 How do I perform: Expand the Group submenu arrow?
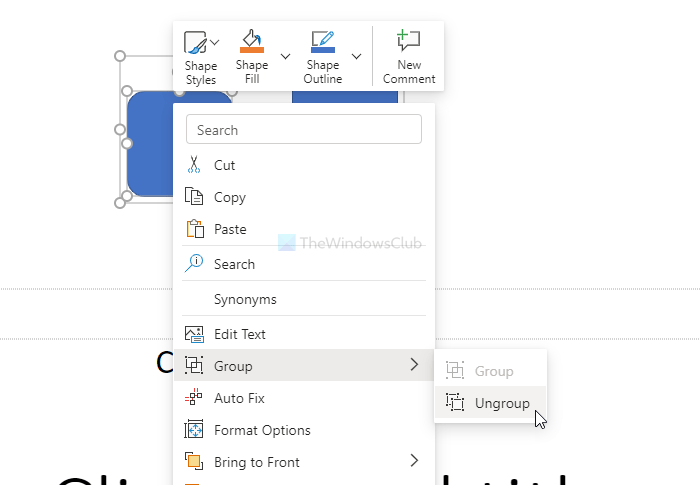(414, 365)
